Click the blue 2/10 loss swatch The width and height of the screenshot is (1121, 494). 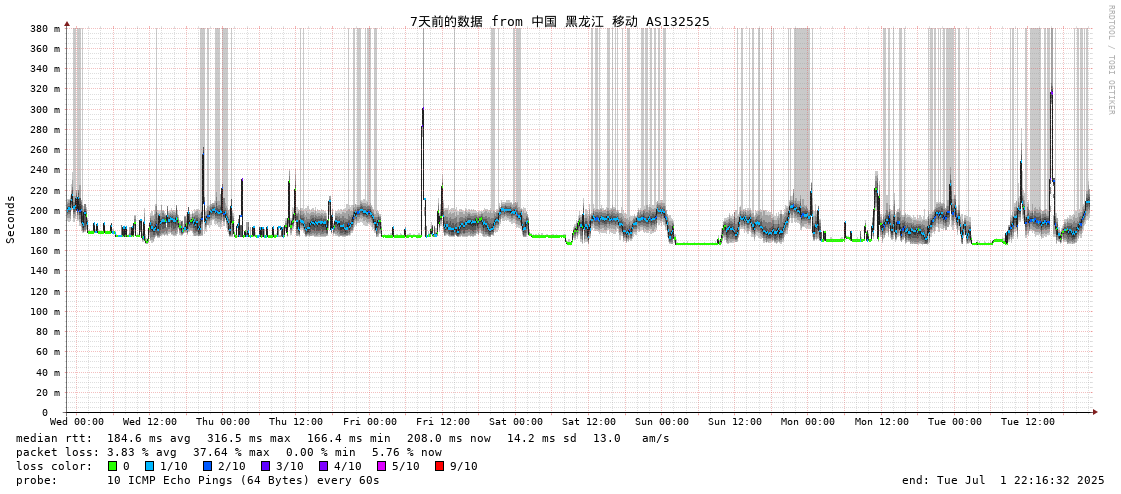(x=207, y=466)
